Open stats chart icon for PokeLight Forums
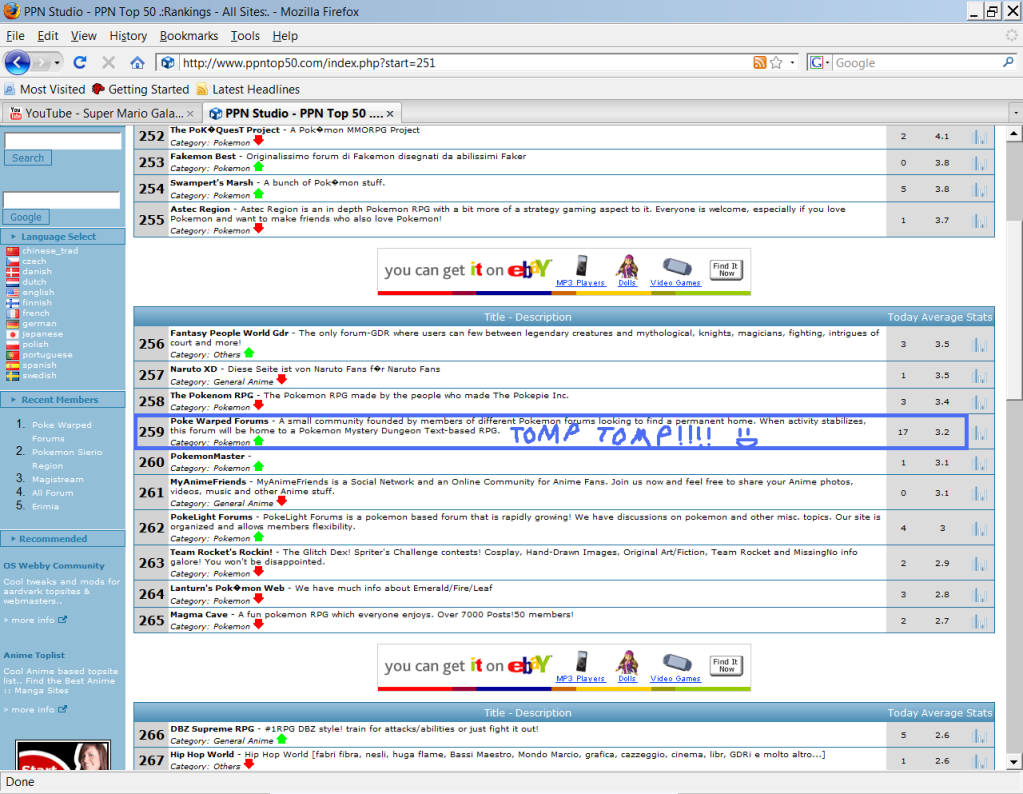The height and width of the screenshot is (794, 1023). click(980, 528)
